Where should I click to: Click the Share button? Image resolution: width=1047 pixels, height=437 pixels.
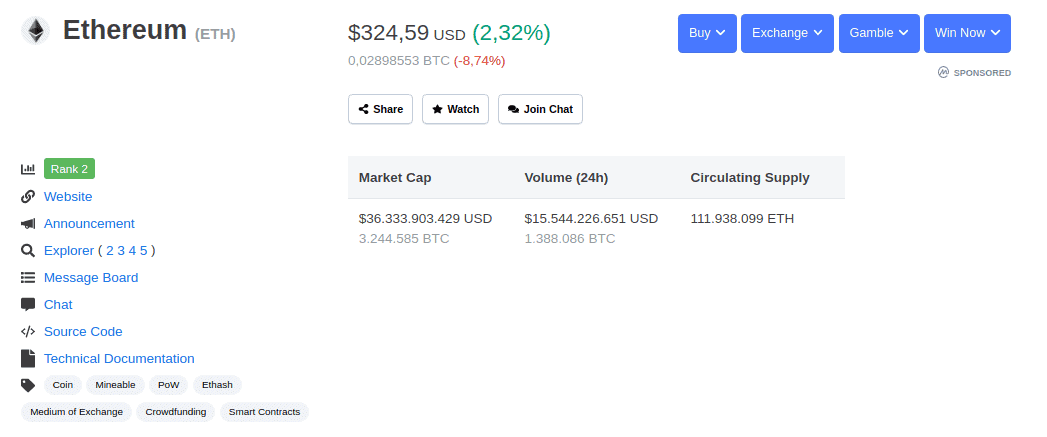381,109
